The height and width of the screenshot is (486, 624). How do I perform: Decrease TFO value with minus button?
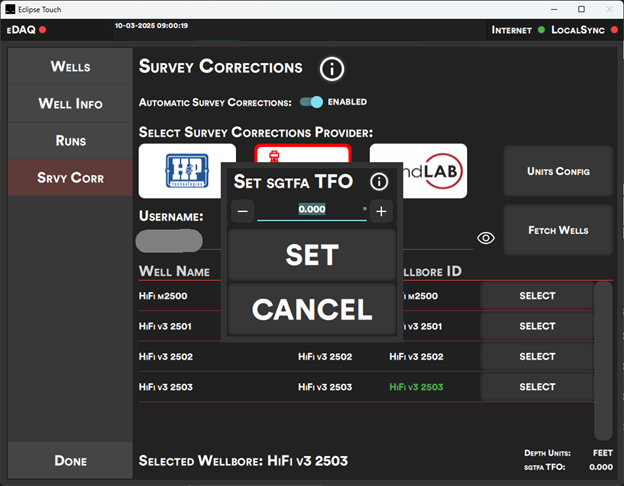[x=242, y=211]
